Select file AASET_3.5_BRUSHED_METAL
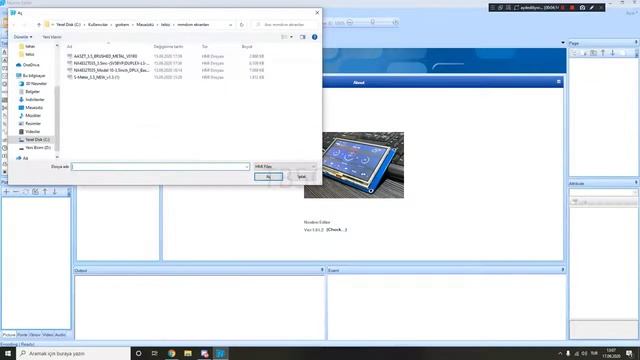 coord(105,56)
